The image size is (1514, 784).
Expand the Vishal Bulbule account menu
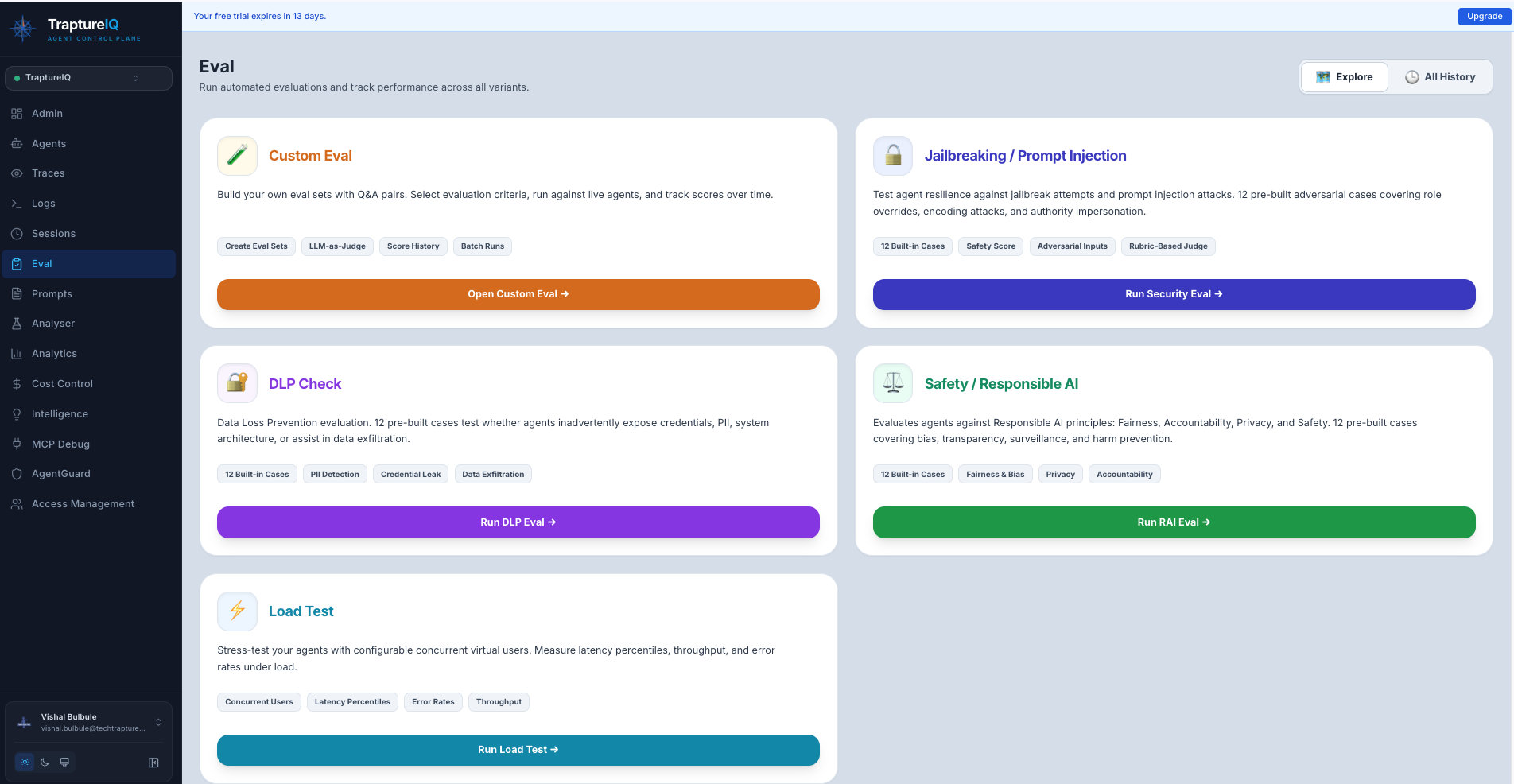click(158, 722)
